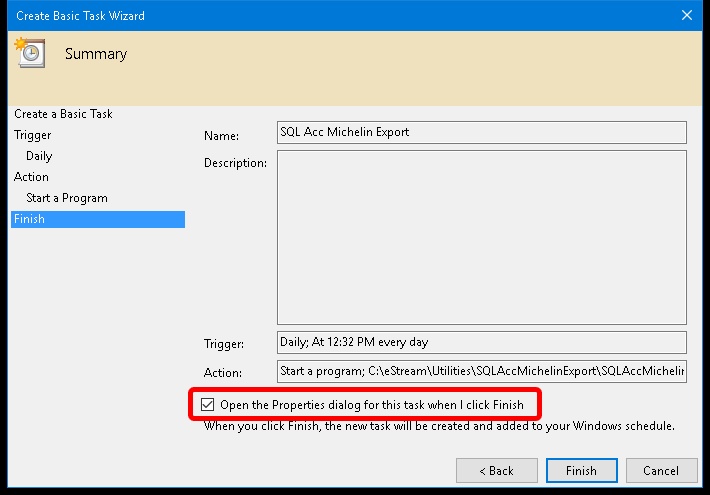Go to the Create a Basic Task step

[x=63, y=114]
